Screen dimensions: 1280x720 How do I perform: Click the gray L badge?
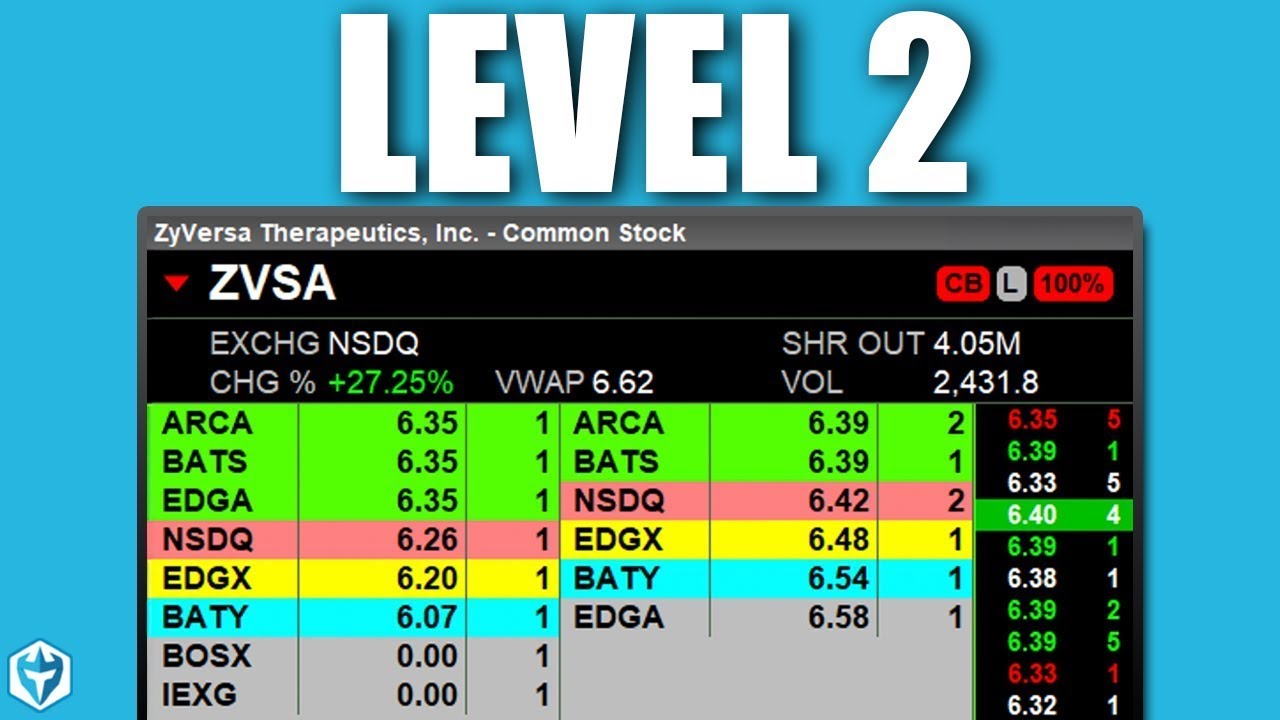pyautogui.click(x=1011, y=285)
